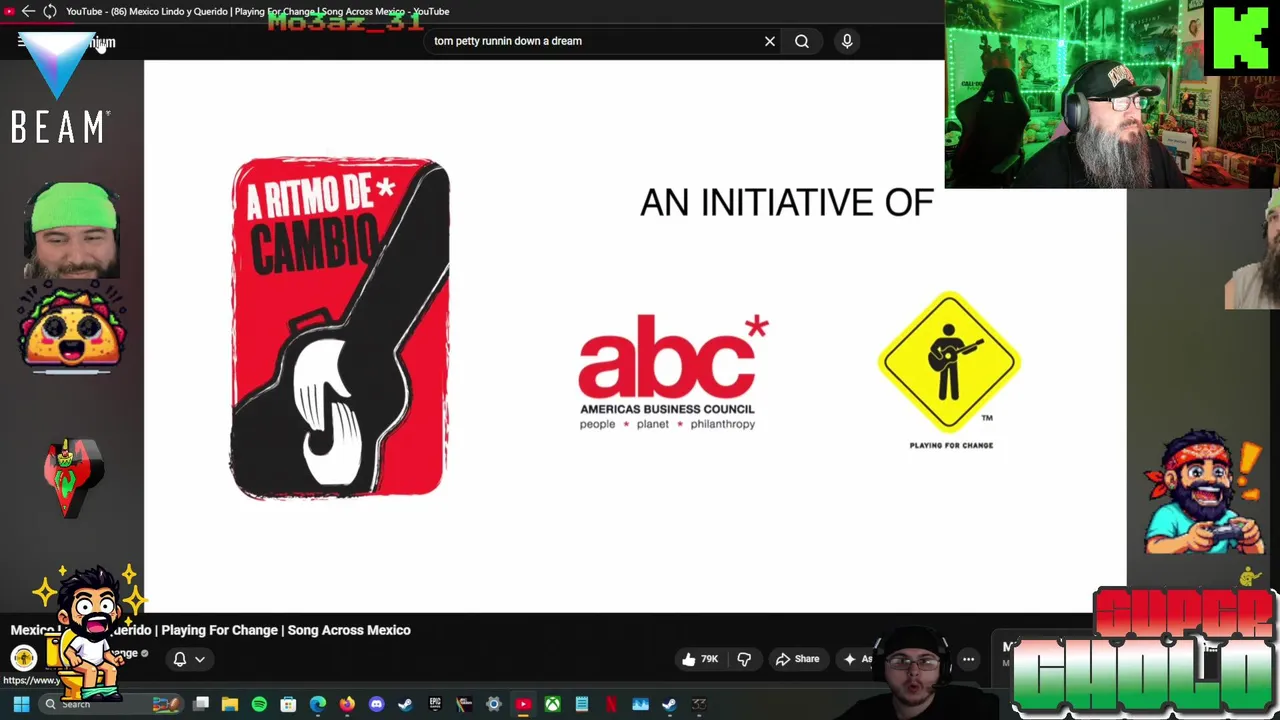Expand the subscription notification dropdown arrow

(x=200, y=659)
